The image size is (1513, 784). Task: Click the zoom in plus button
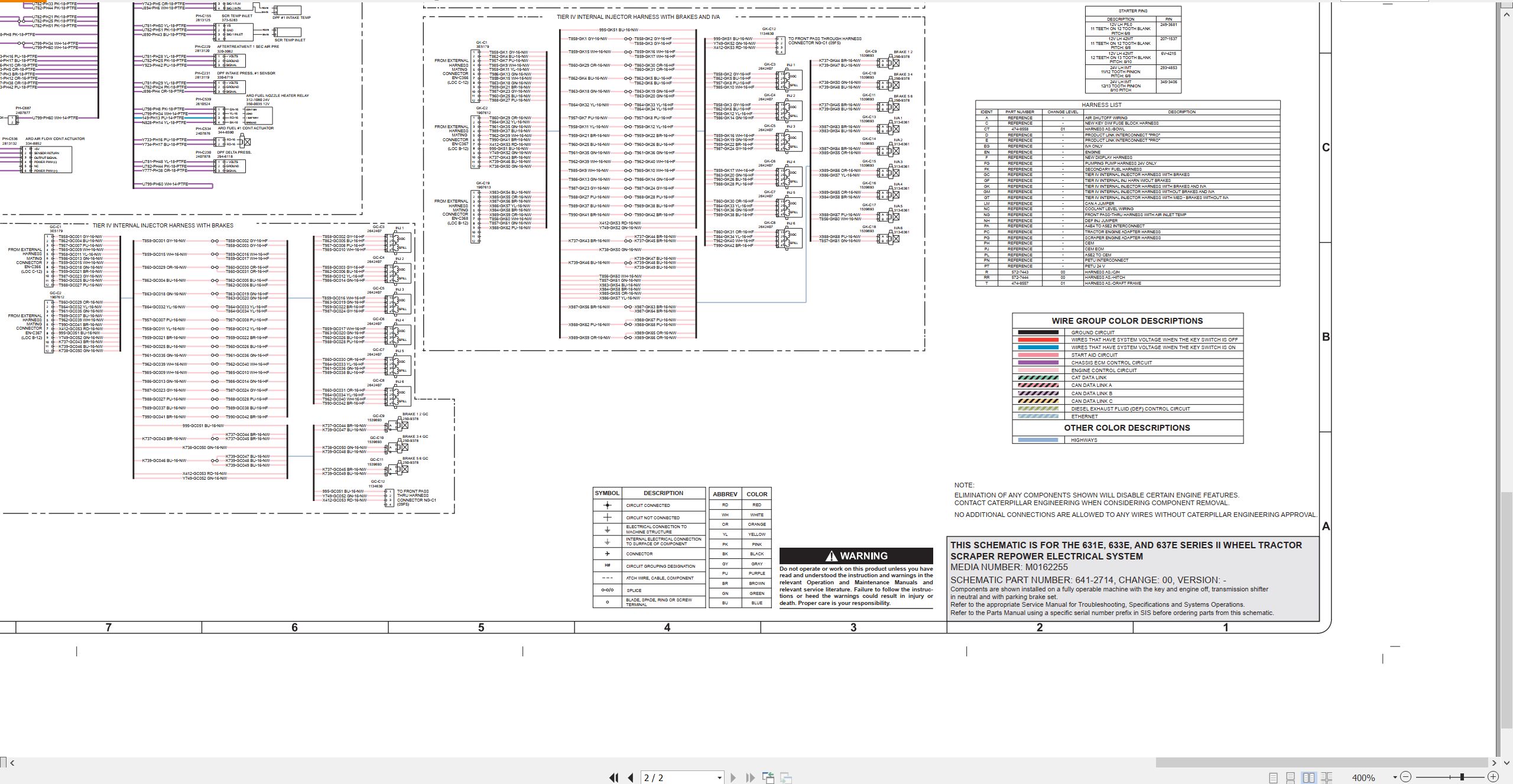pyautogui.click(x=1493, y=776)
